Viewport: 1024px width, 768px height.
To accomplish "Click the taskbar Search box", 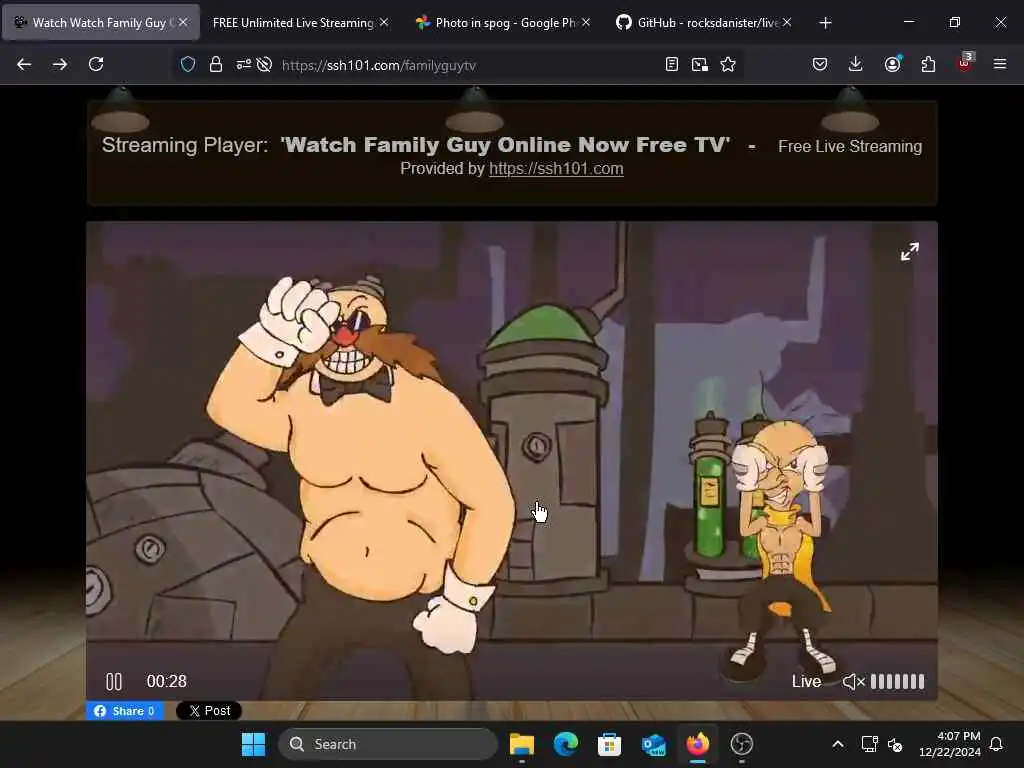I will (x=388, y=744).
